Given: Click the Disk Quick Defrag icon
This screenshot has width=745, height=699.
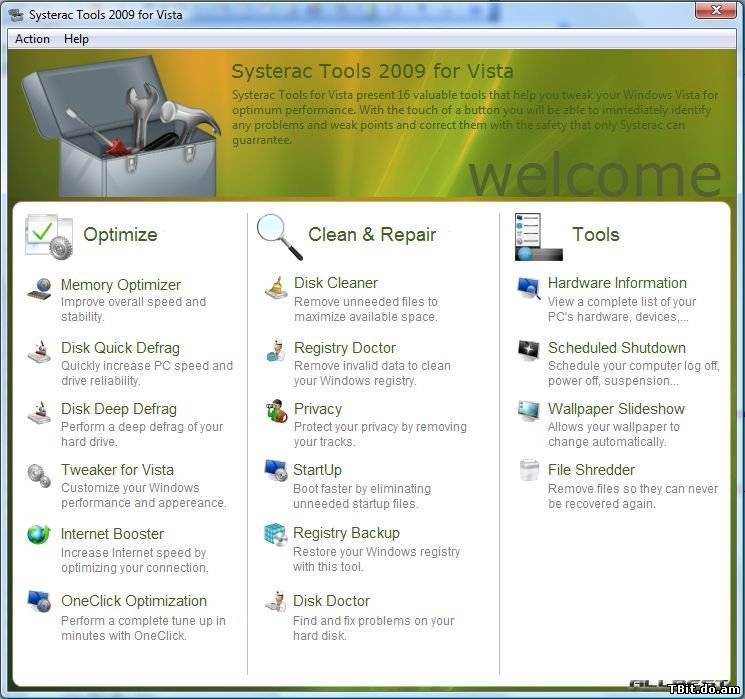Looking at the screenshot, I should coord(39,352).
